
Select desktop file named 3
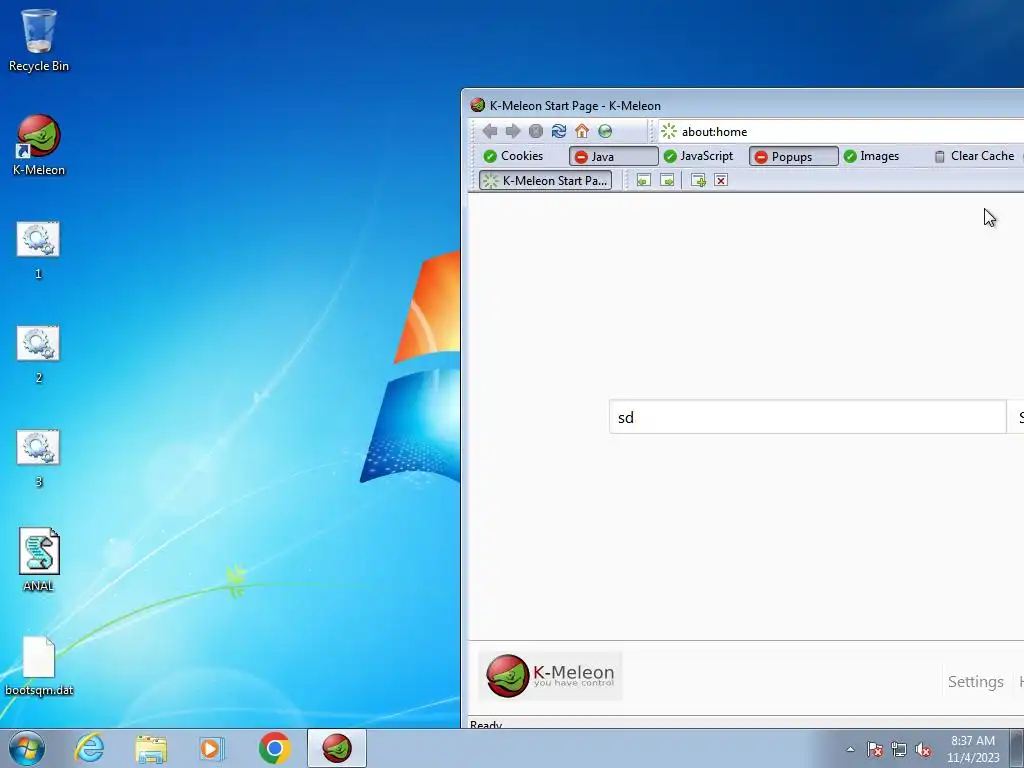click(38, 458)
